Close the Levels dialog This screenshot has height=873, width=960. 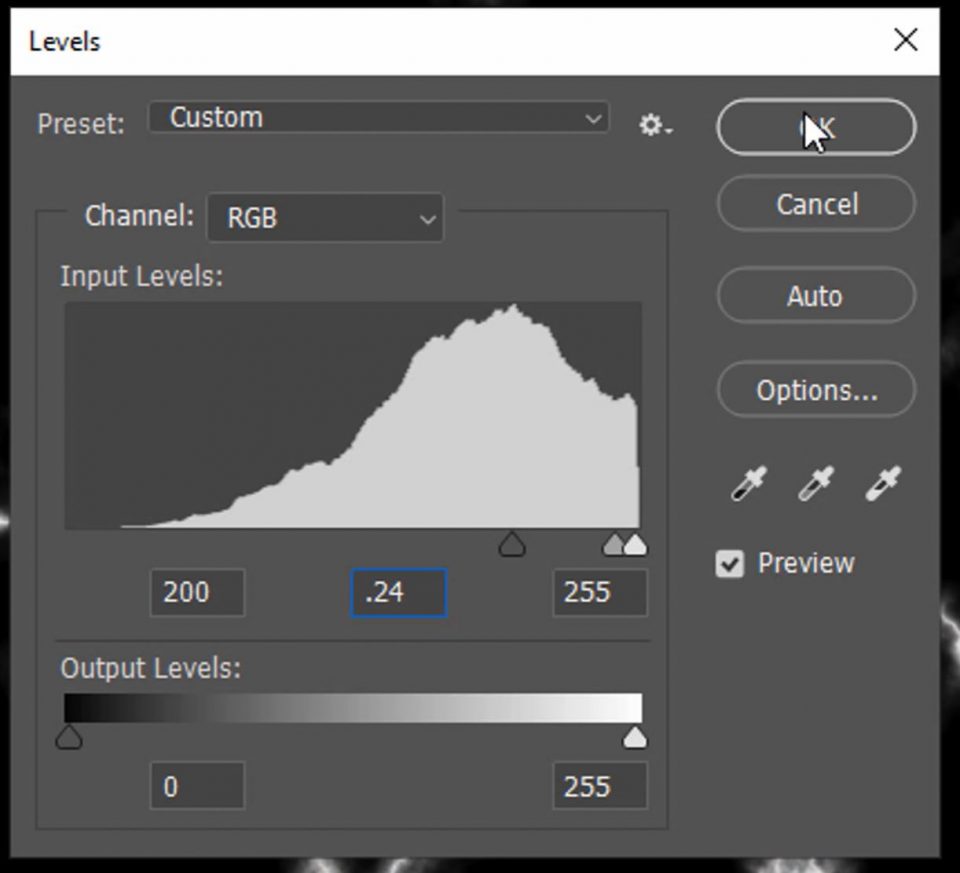905,41
